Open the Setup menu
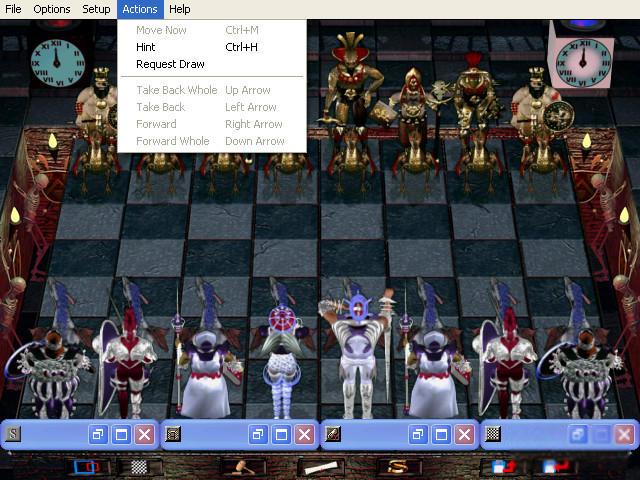This screenshot has height=480, width=640. (x=96, y=9)
